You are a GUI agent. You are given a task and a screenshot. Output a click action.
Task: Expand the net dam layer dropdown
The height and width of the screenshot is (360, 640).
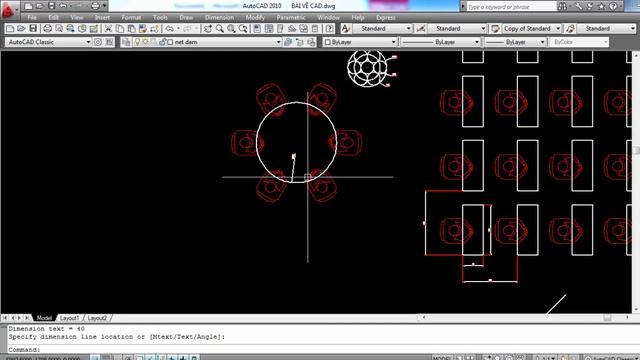point(278,42)
